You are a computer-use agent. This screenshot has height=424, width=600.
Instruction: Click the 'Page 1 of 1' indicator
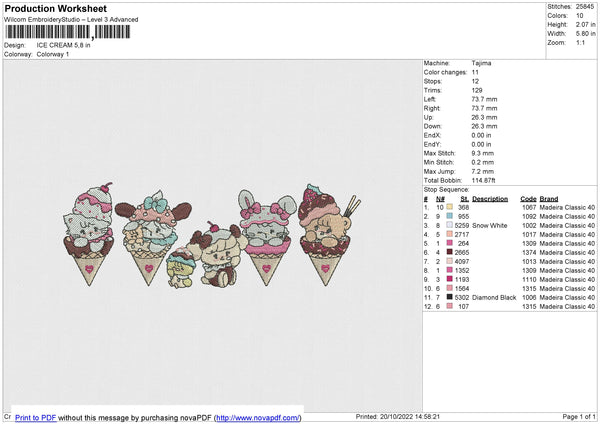[x=579, y=417]
